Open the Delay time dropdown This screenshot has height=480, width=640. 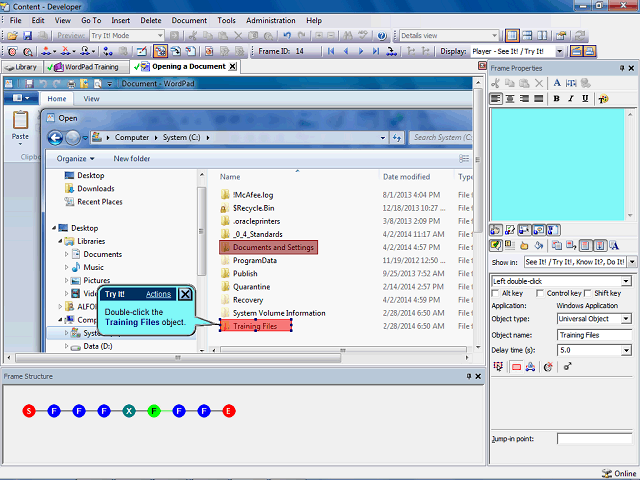click(x=626, y=350)
